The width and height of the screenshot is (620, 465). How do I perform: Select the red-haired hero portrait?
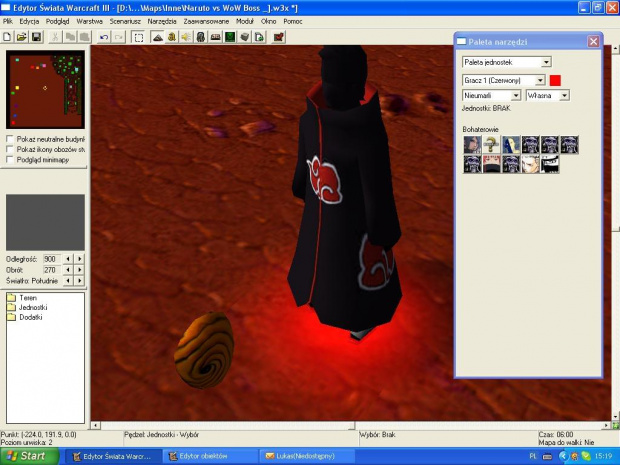click(491, 164)
